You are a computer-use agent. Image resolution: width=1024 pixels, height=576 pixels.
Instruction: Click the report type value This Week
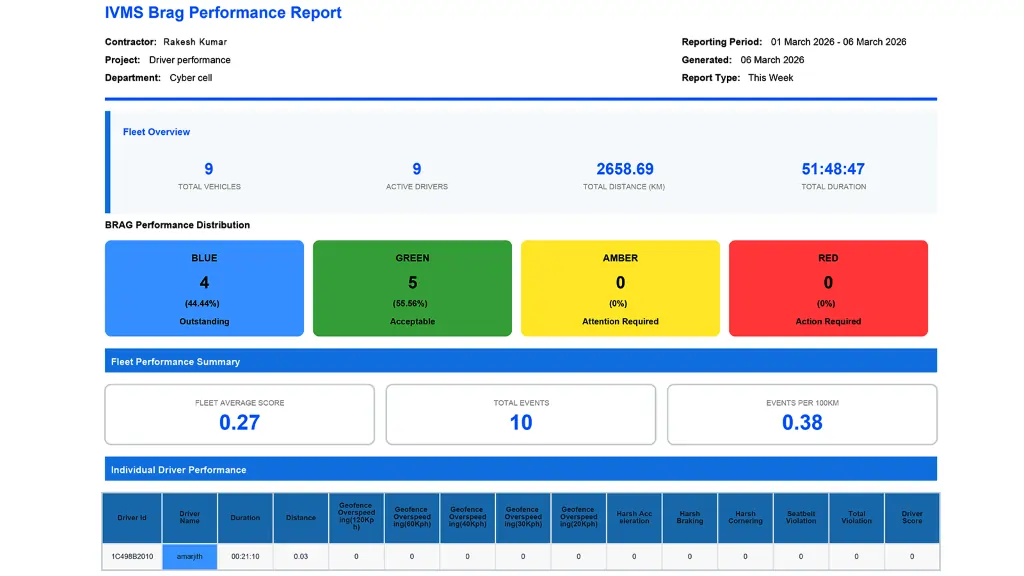(x=770, y=78)
